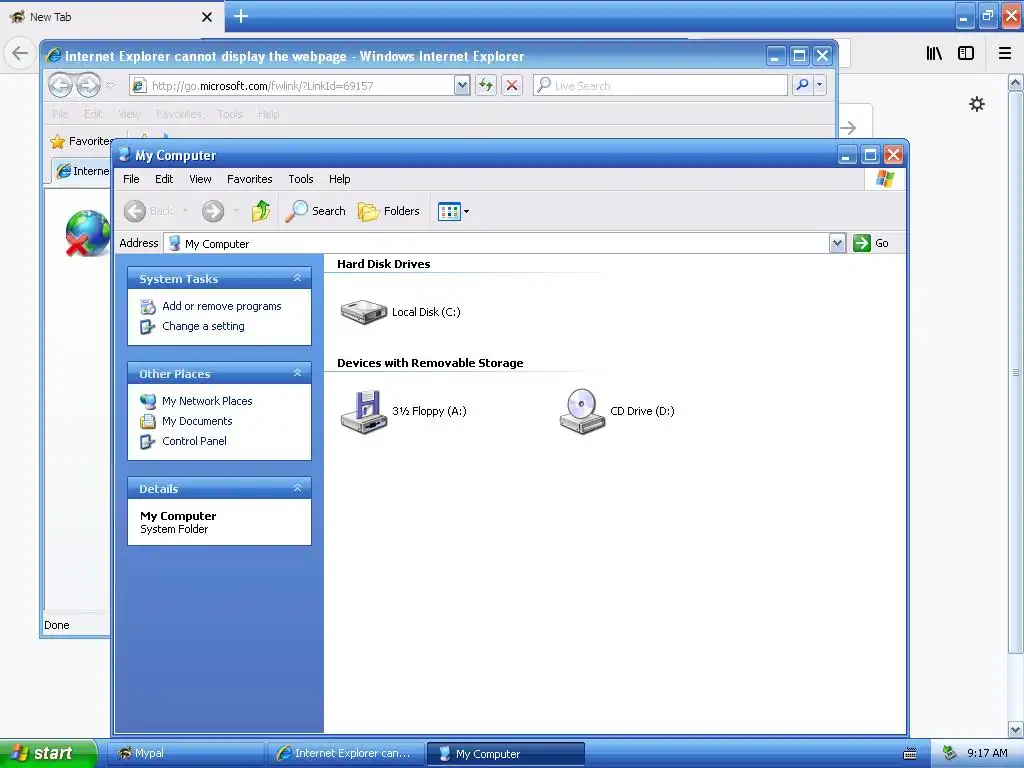
Task: Open Internet Explorer Tools menu
Action: tap(230, 114)
